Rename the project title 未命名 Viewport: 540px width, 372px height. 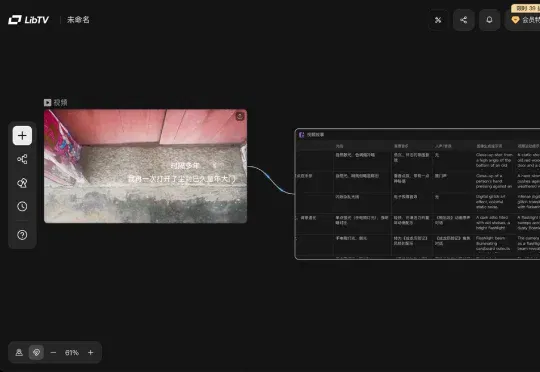pos(78,20)
